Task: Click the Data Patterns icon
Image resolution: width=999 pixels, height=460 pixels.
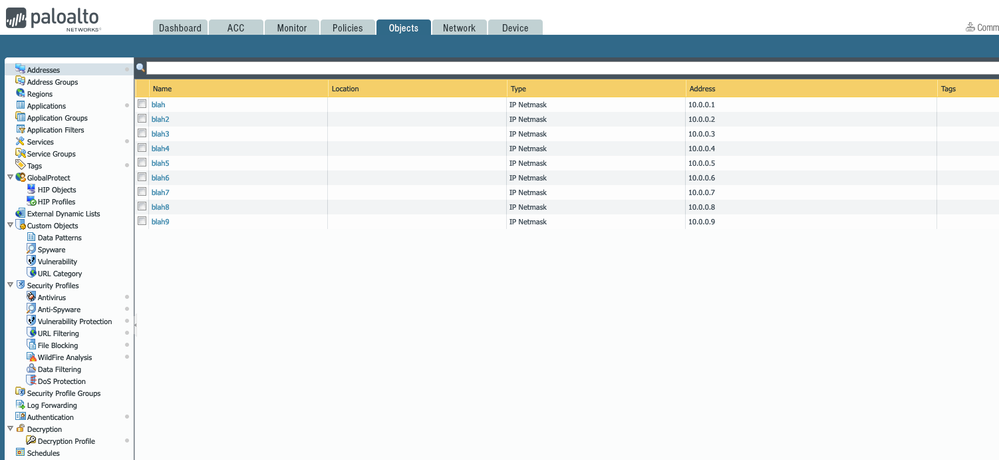Action: point(31,237)
